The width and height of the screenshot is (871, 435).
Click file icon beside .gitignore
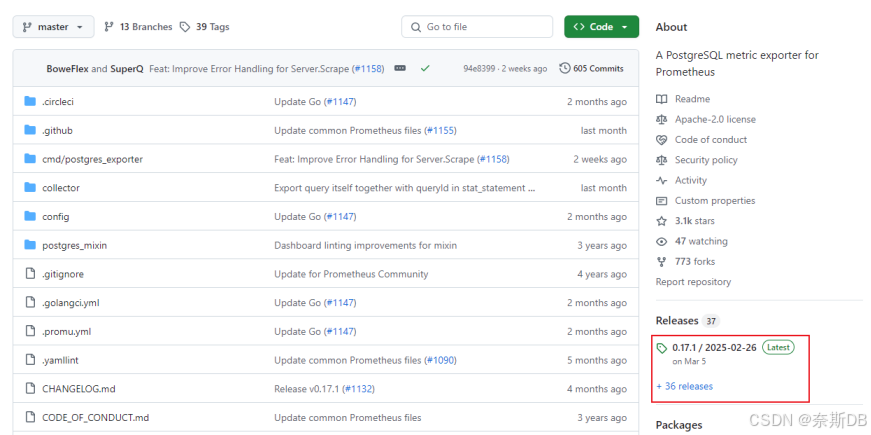point(30,274)
